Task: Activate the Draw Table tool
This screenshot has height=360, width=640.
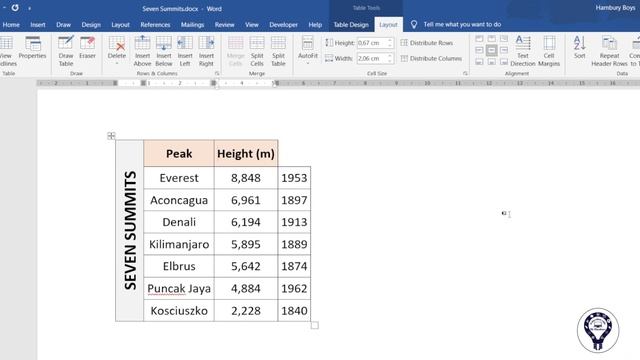Action: pos(66,51)
